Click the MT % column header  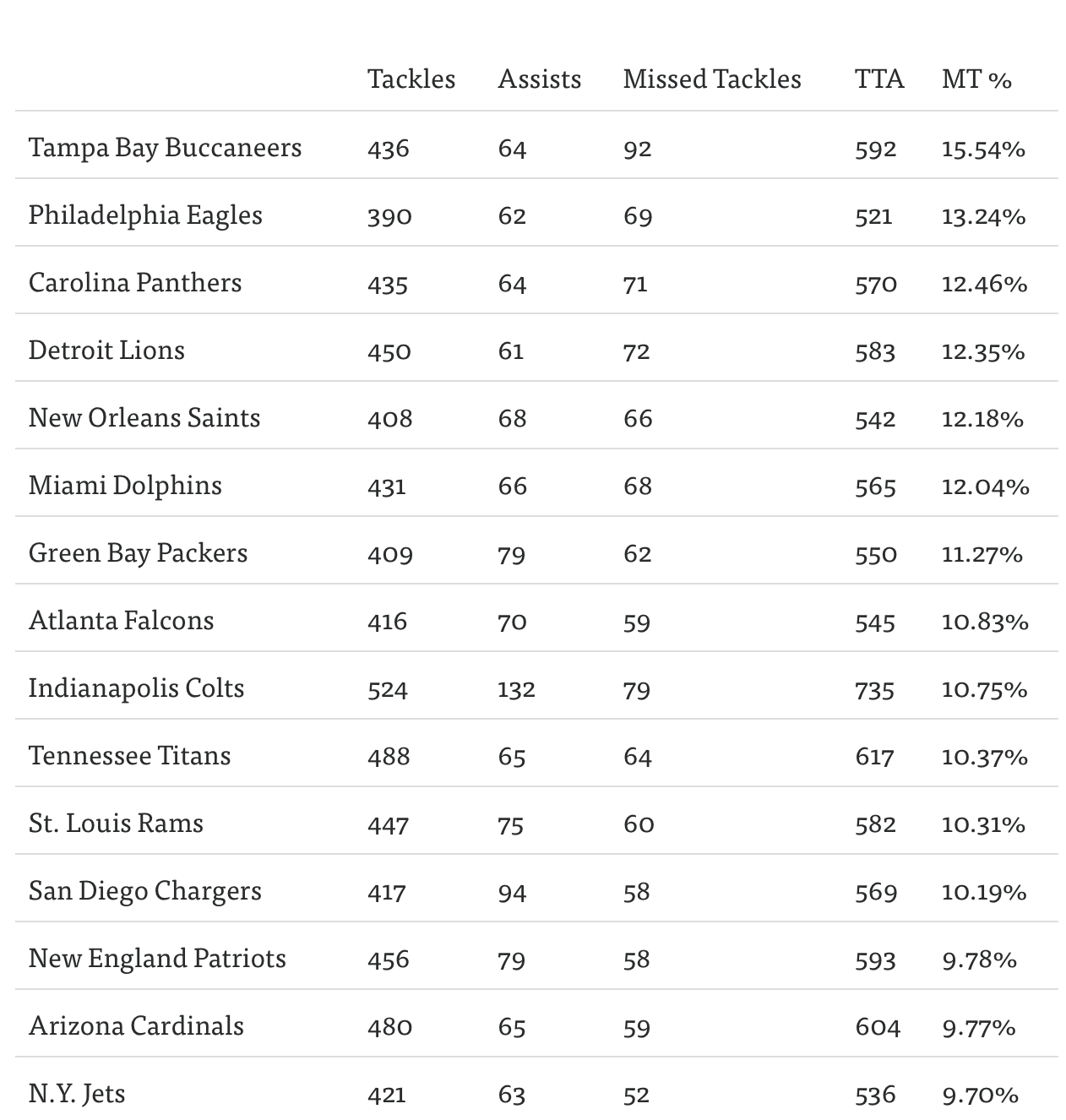click(976, 79)
